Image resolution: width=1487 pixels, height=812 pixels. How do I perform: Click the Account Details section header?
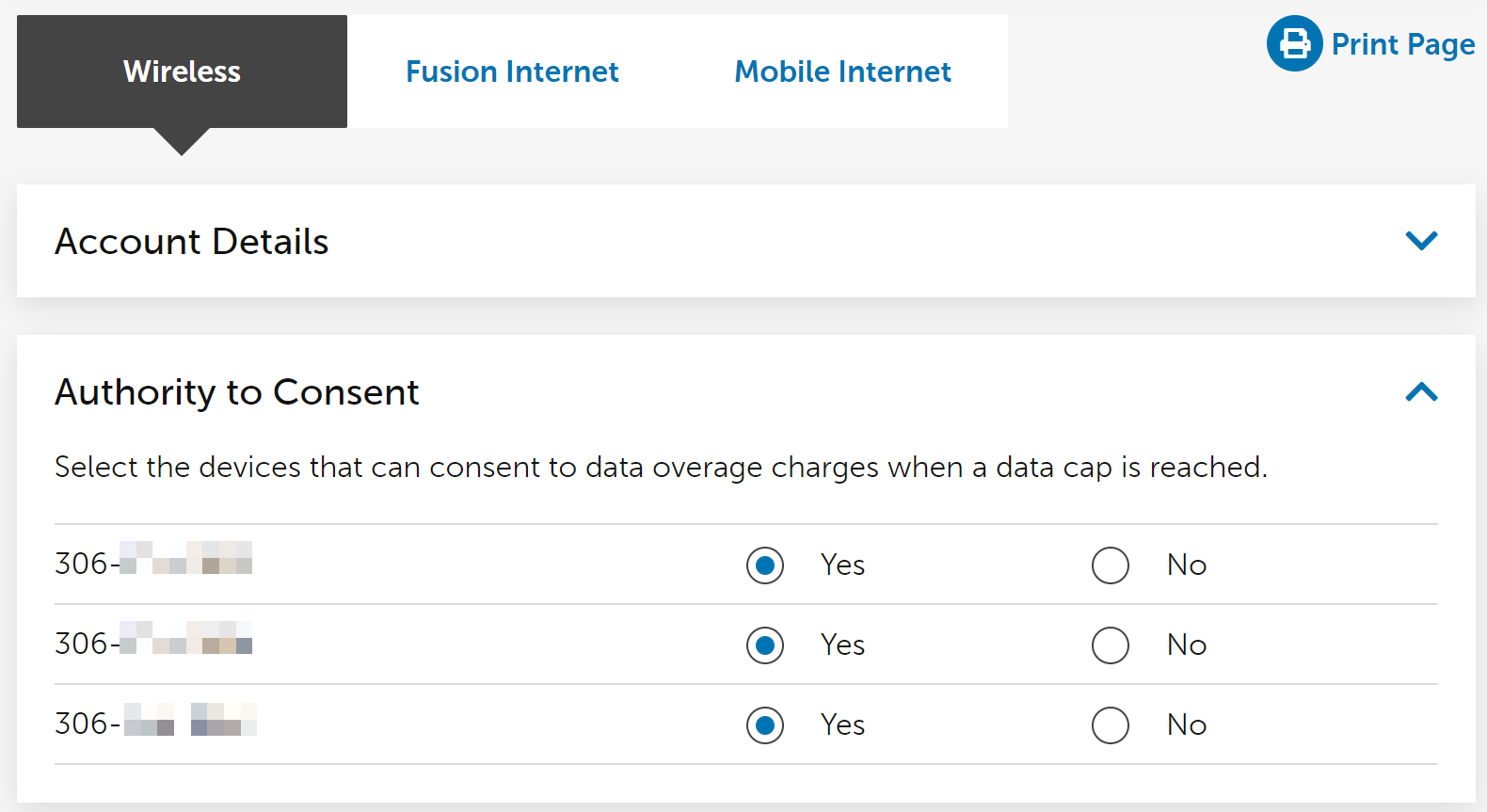coord(191,241)
